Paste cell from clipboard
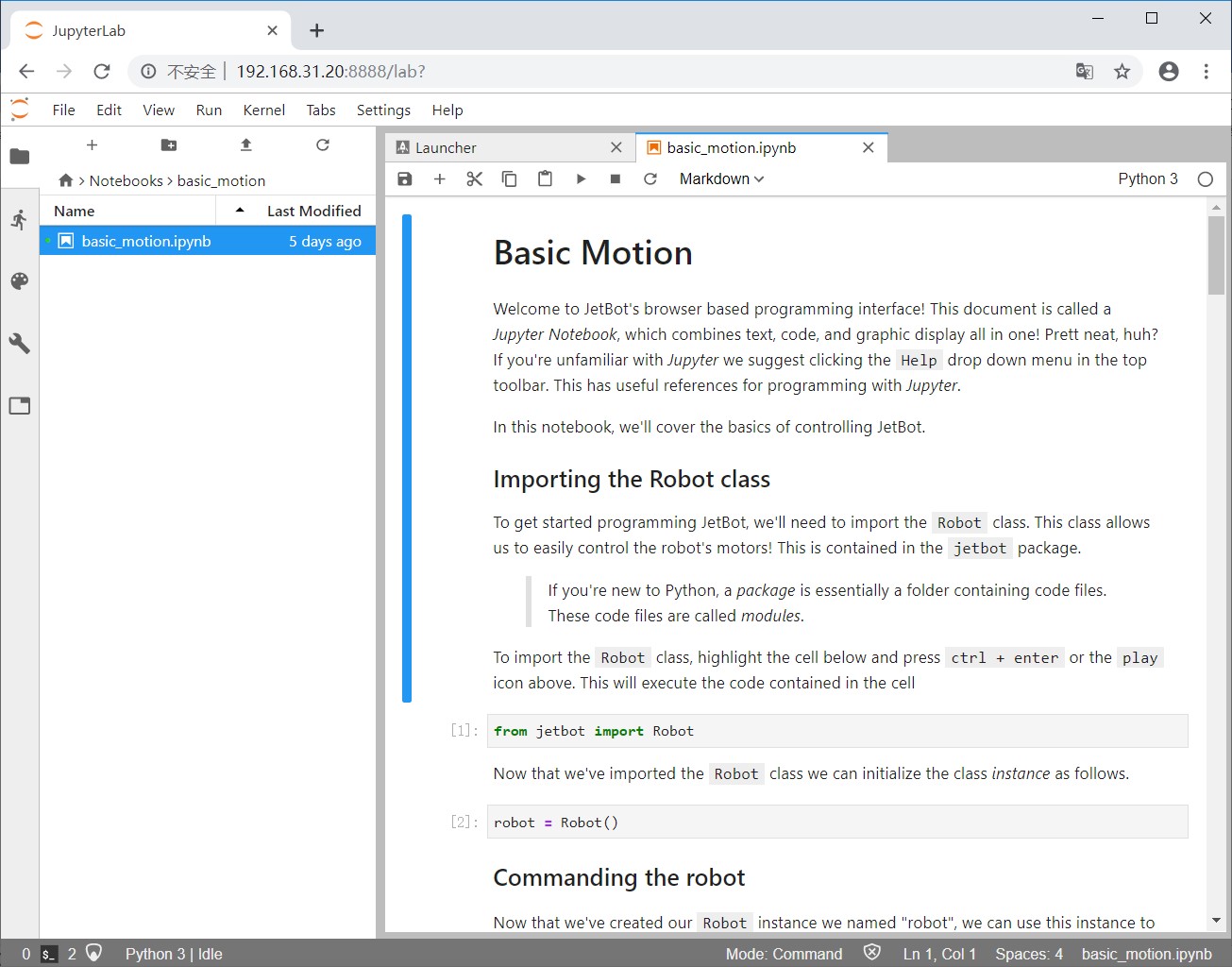 [x=545, y=178]
